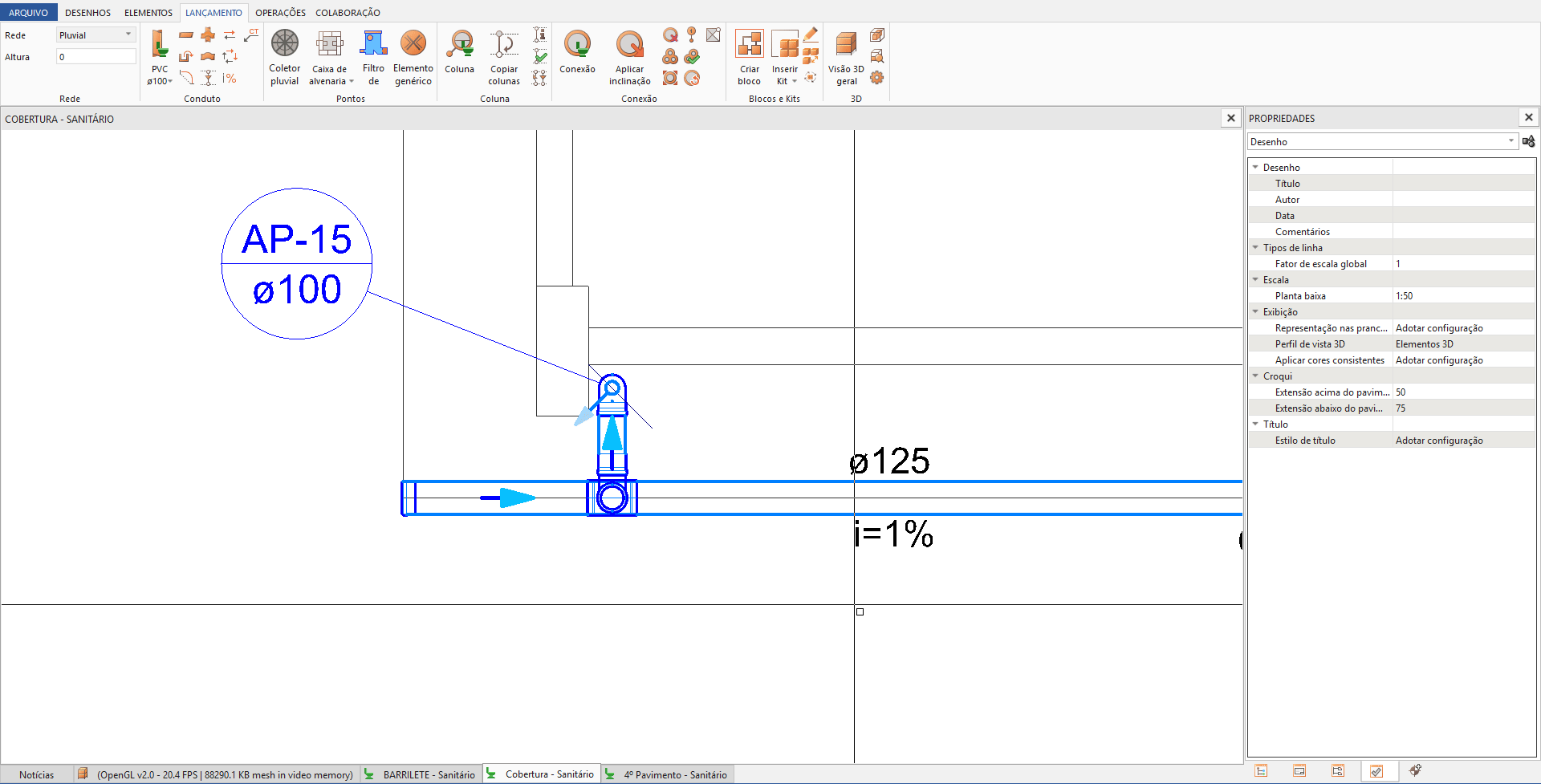Collapse the Escala property group

pyautogui.click(x=1255, y=279)
